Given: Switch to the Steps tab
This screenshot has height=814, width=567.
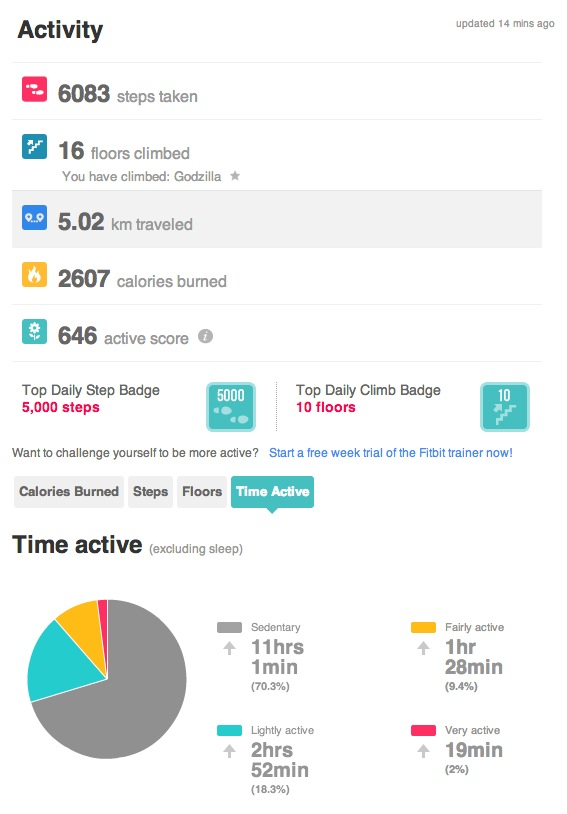Looking at the screenshot, I should tap(151, 492).
